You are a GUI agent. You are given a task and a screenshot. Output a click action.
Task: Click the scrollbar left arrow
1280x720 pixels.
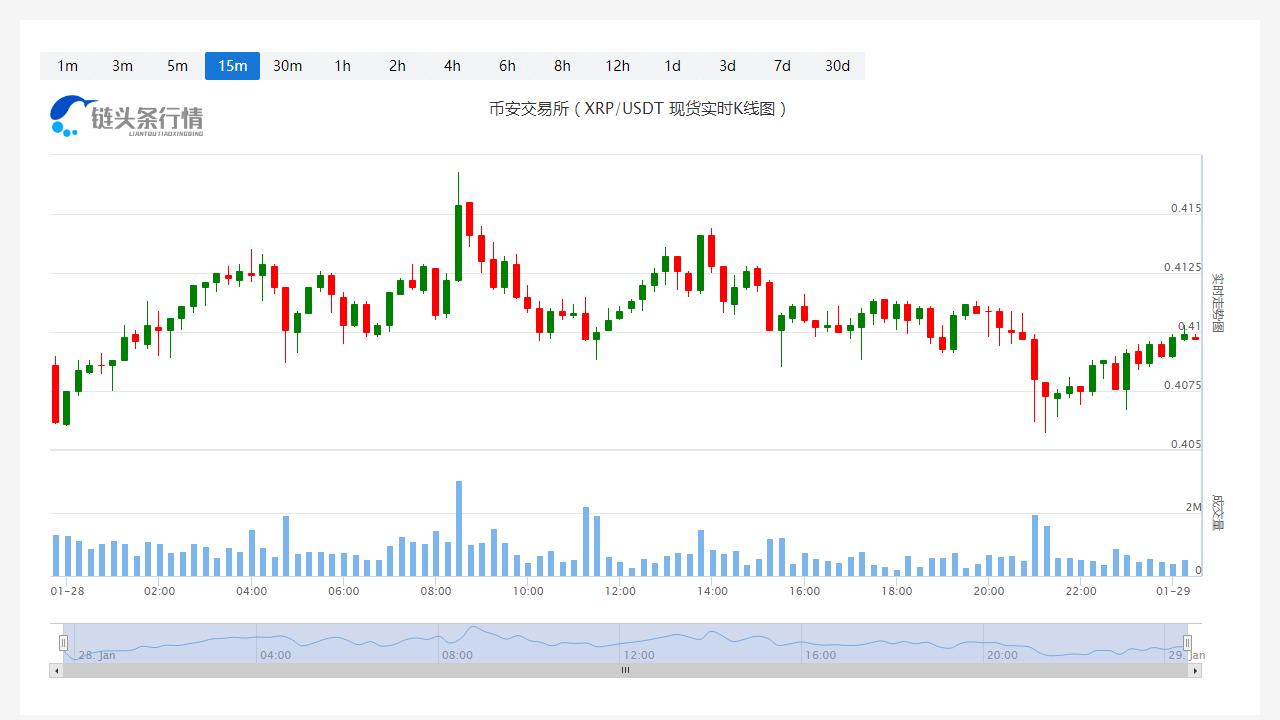(56, 671)
